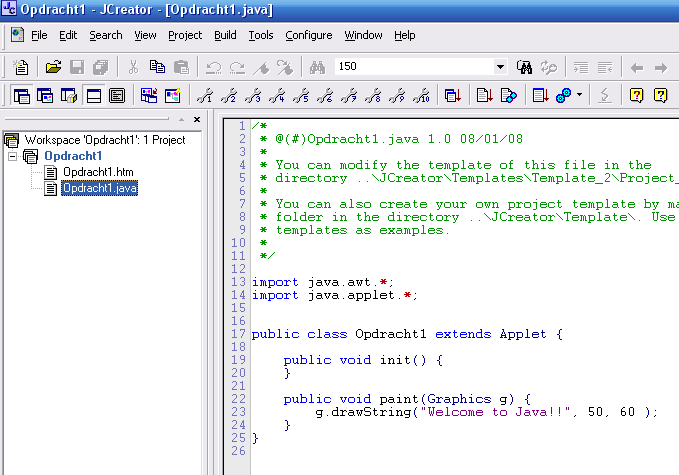This screenshot has height=475, width=679.
Task: Select Opdracht1.htm in the workspace tree
Action: [x=98, y=172]
